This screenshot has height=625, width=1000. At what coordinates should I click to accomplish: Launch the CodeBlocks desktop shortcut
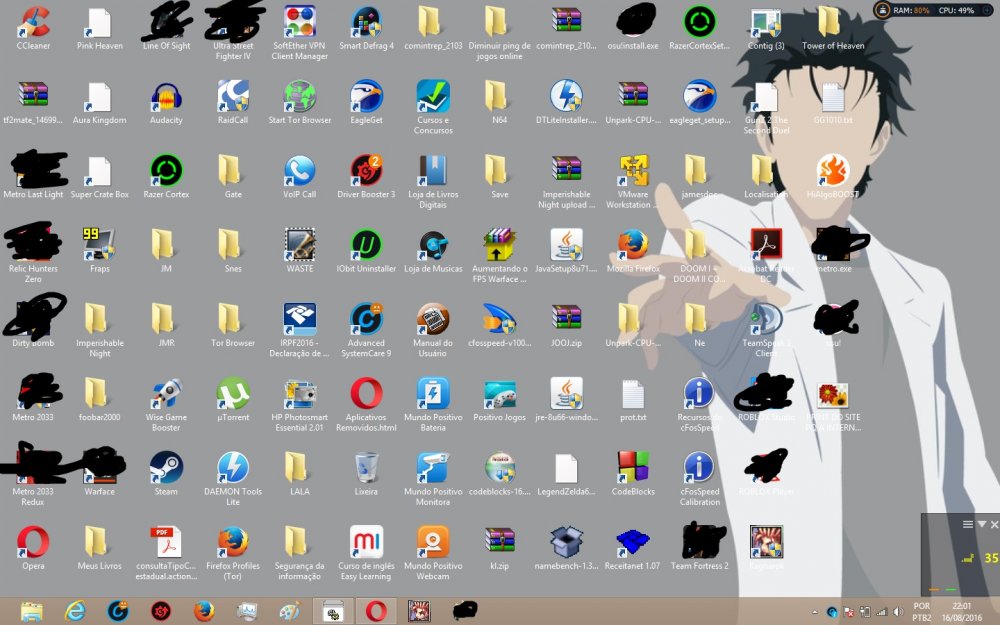tap(632, 467)
